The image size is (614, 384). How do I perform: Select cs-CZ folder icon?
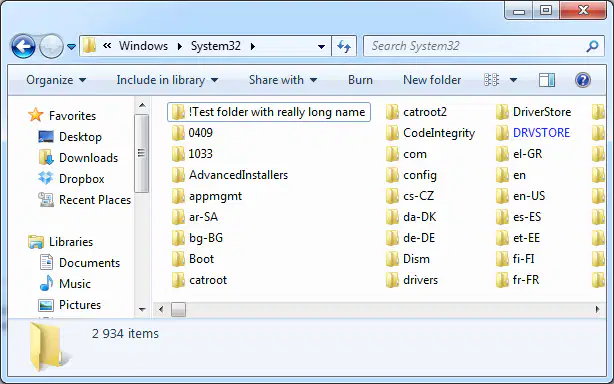392,196
